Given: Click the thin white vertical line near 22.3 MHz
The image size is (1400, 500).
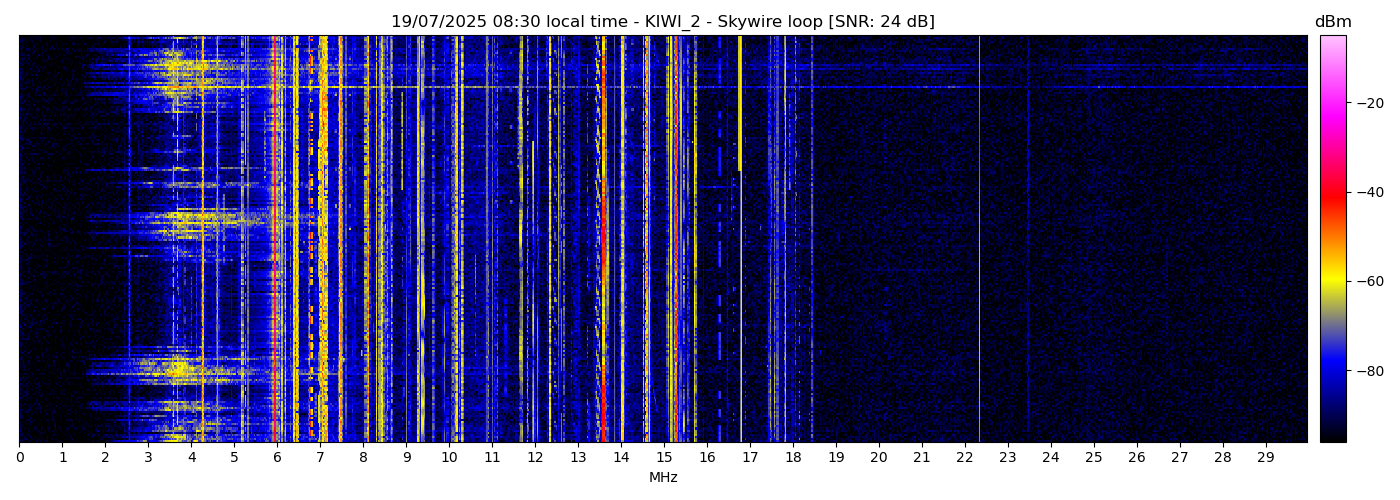Looking at the screenshot, I should point(979,240).
